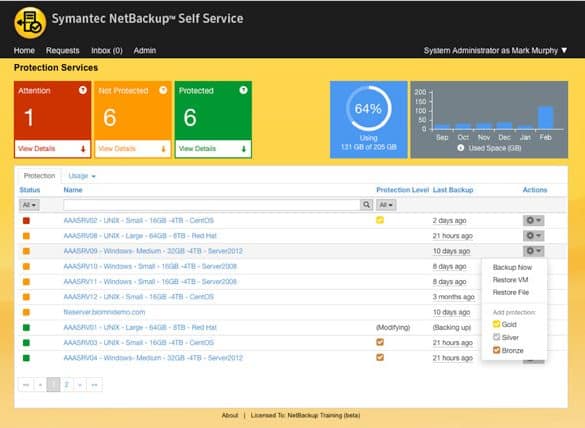Expand the Usage tab dropdown
The image size is (585, 428).
(x=82, y=176)
